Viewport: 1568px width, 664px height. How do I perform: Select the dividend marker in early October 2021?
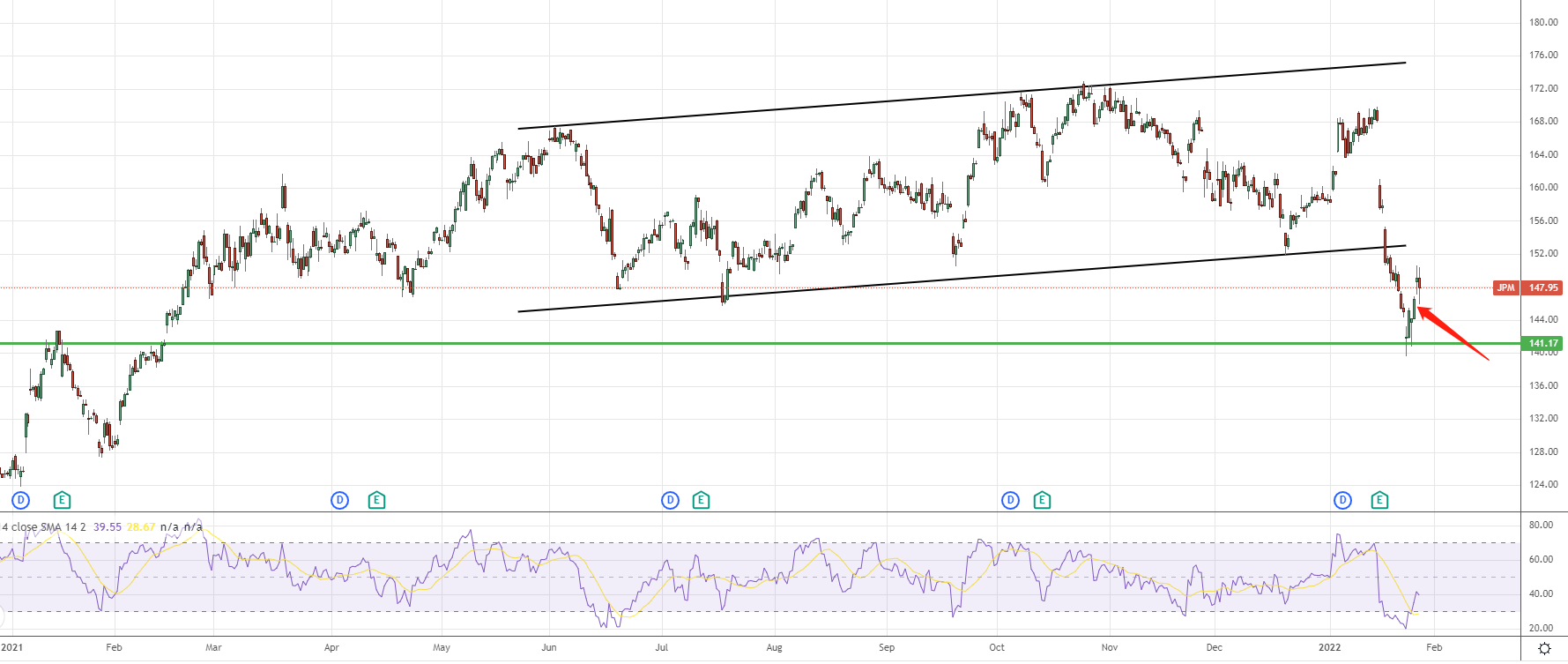[1010, 500]
